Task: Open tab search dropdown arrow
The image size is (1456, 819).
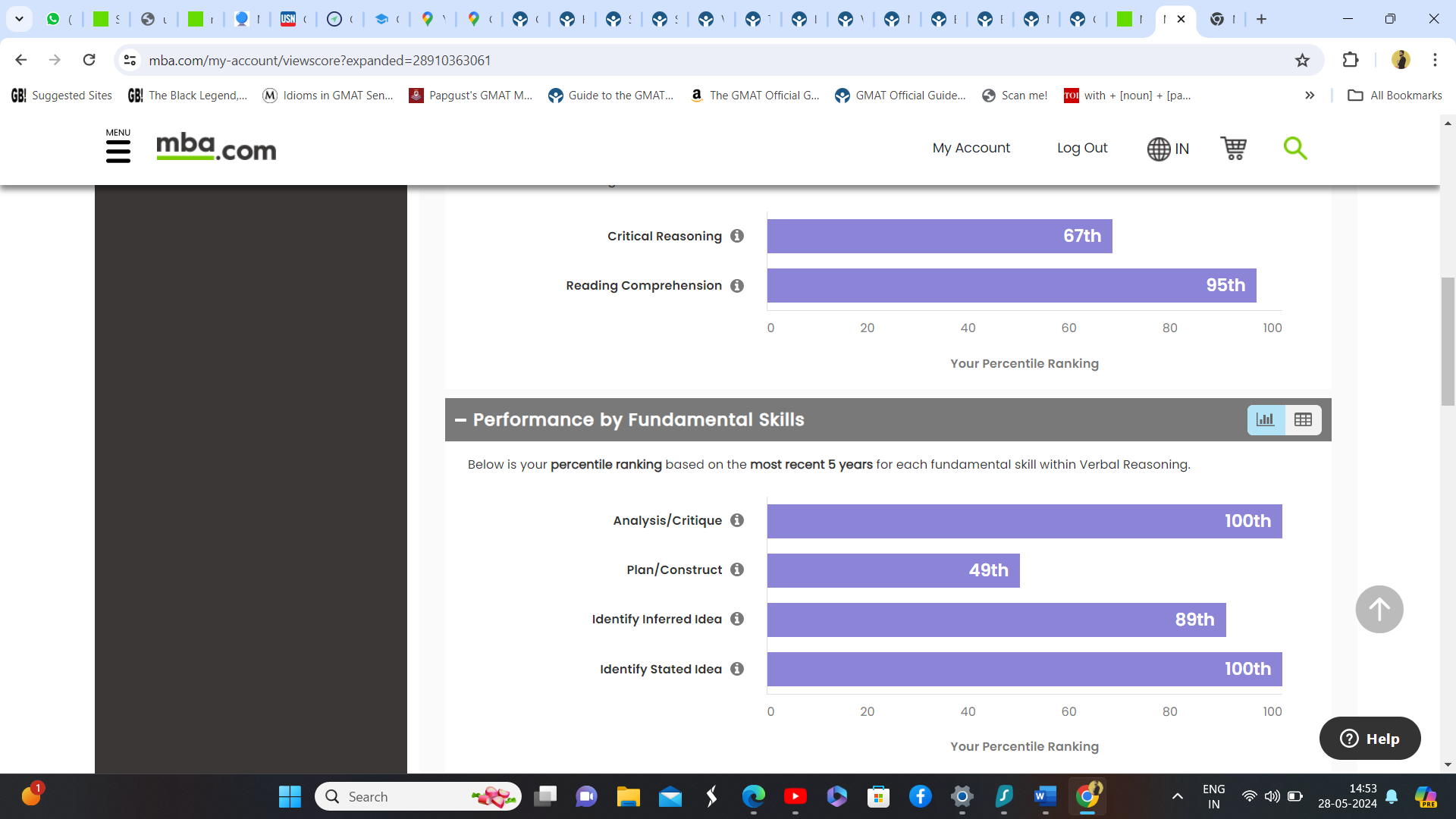Action: pos(19,19)
